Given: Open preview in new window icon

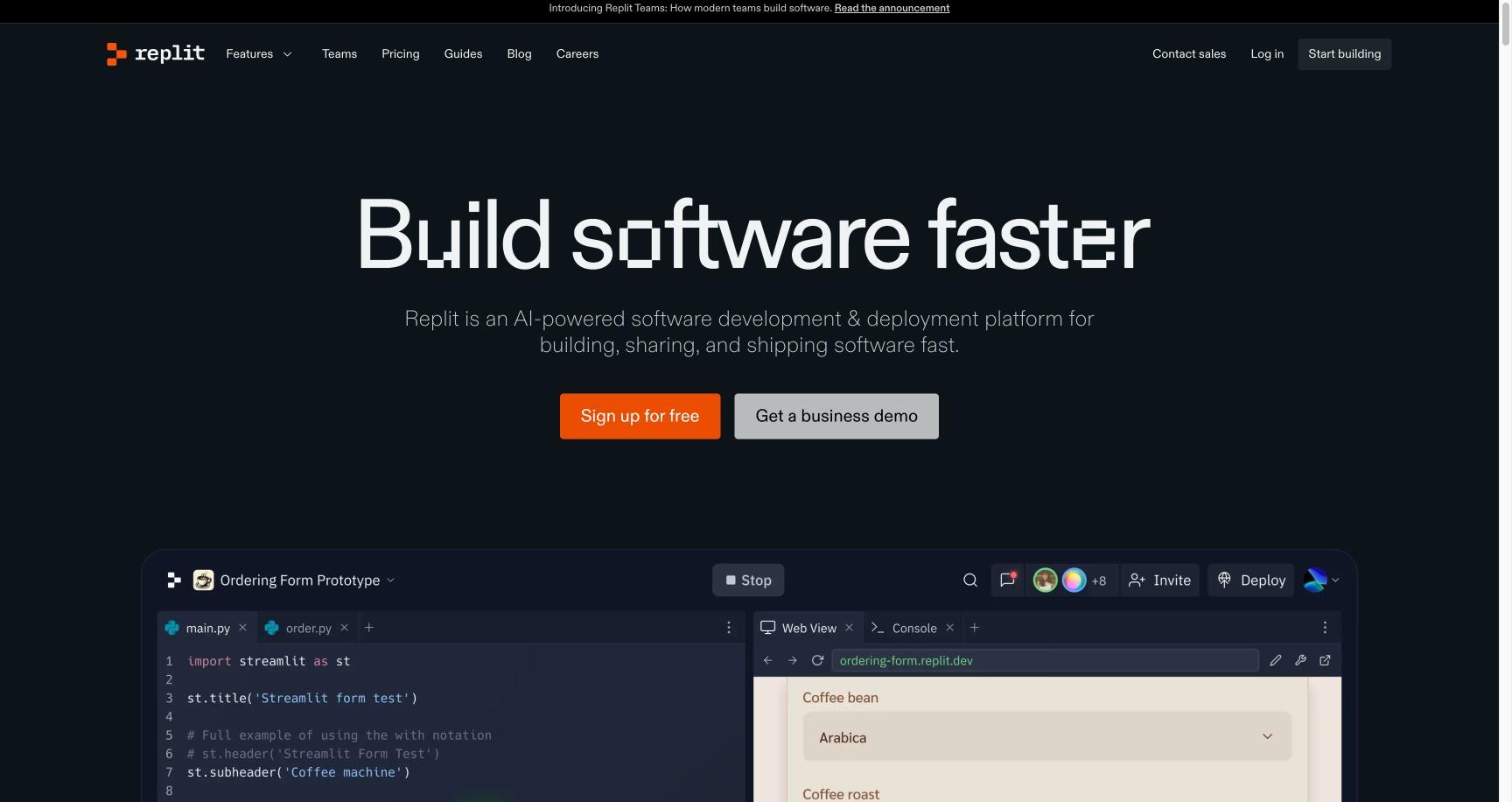Looking at the screenshot, I should tap(1325, 660).
